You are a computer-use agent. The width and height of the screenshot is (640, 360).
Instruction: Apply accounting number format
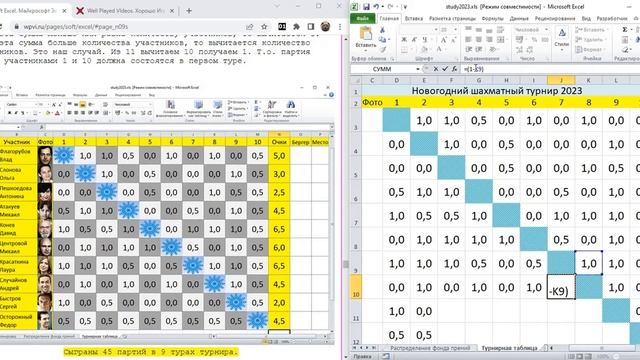(x=520, y=40)
